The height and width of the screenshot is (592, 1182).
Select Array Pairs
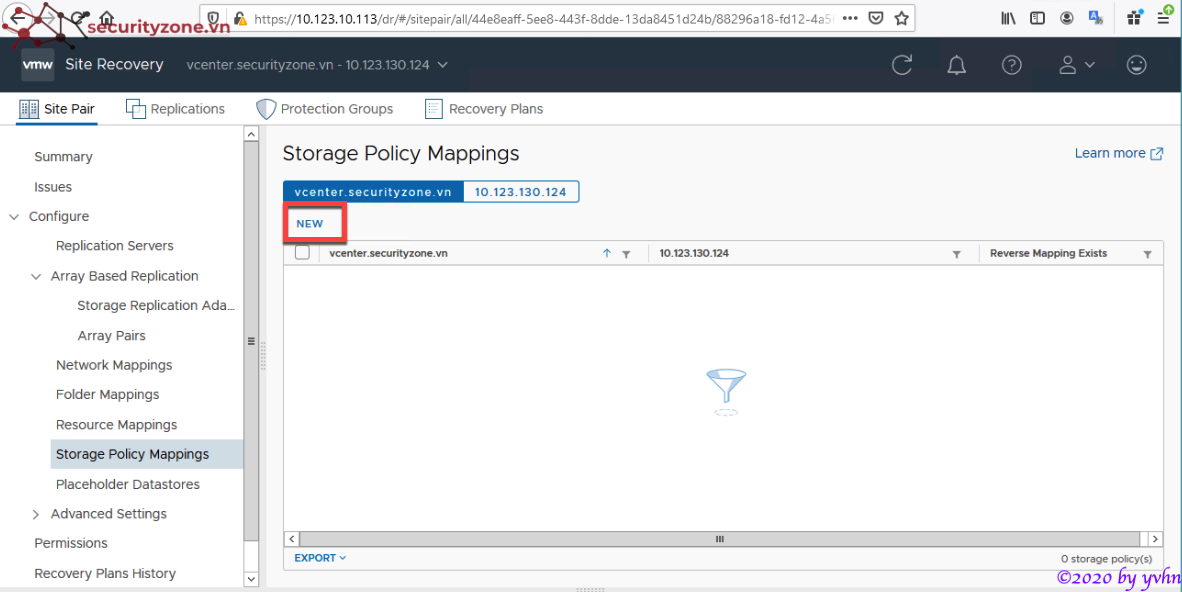point(112,336)
